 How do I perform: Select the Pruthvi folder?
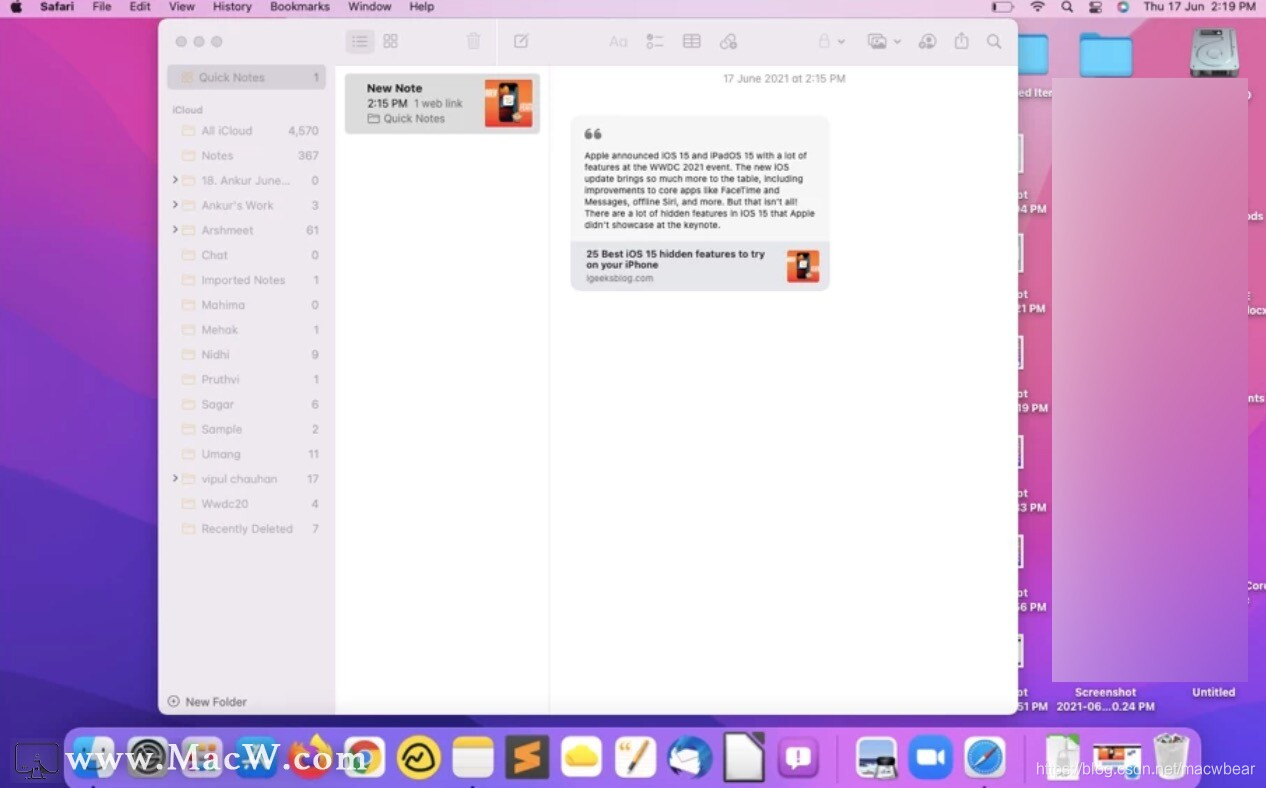pos(246,379)
